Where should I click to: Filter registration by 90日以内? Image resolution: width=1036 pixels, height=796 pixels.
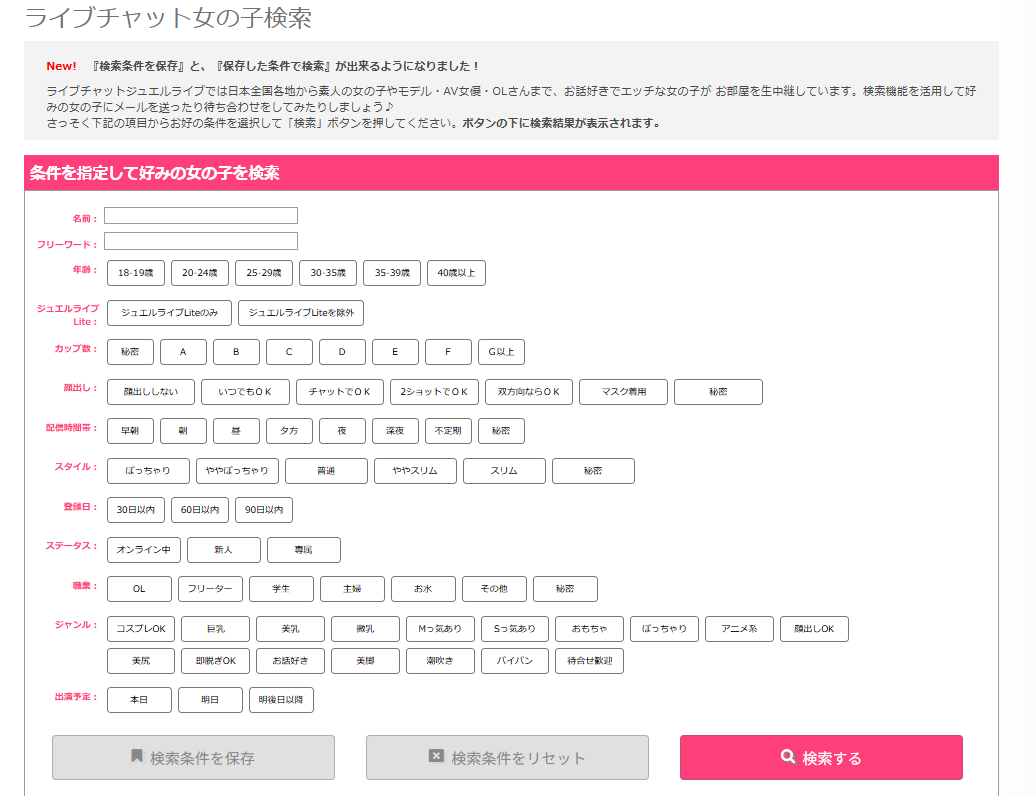pyautogui.click(x=264, y=510)
